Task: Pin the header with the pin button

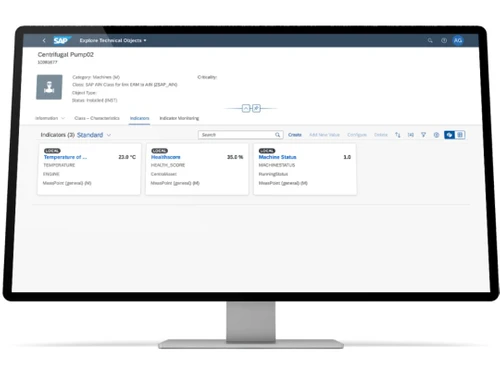Action: 256,108
